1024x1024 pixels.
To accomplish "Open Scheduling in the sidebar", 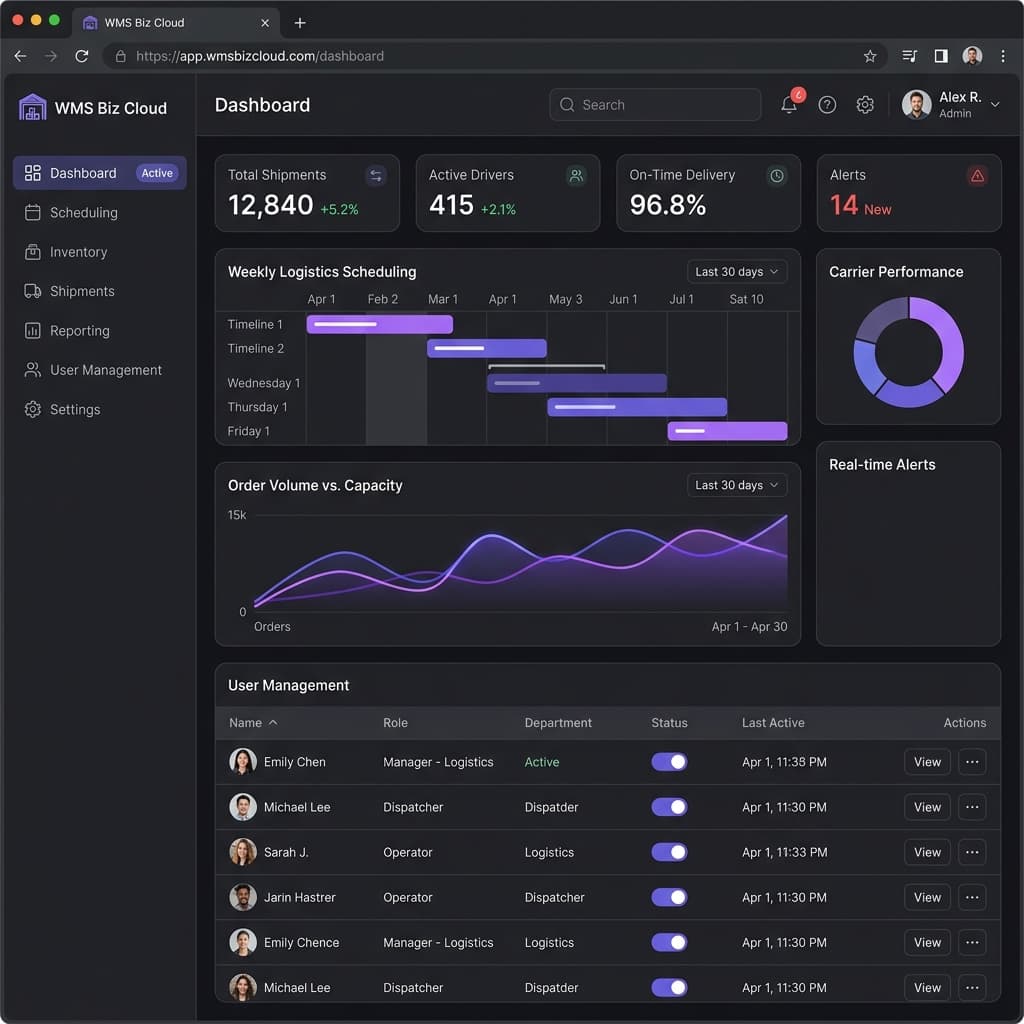I will coord(100,212).
